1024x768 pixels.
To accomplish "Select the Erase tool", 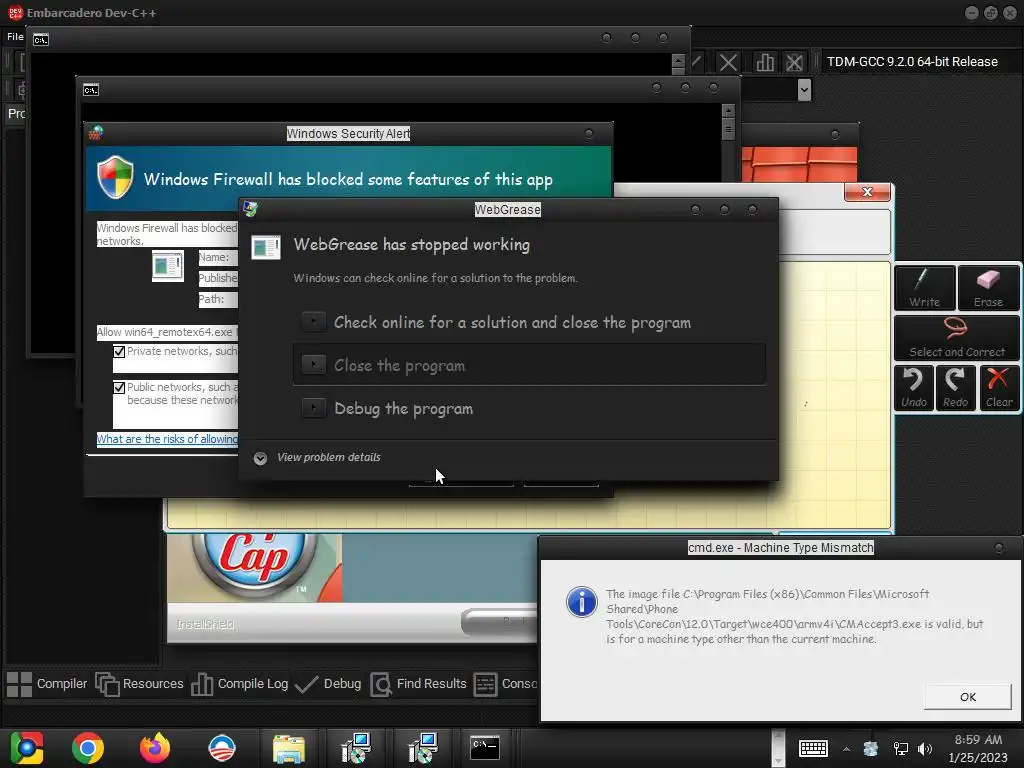I will tap(988, 287).
